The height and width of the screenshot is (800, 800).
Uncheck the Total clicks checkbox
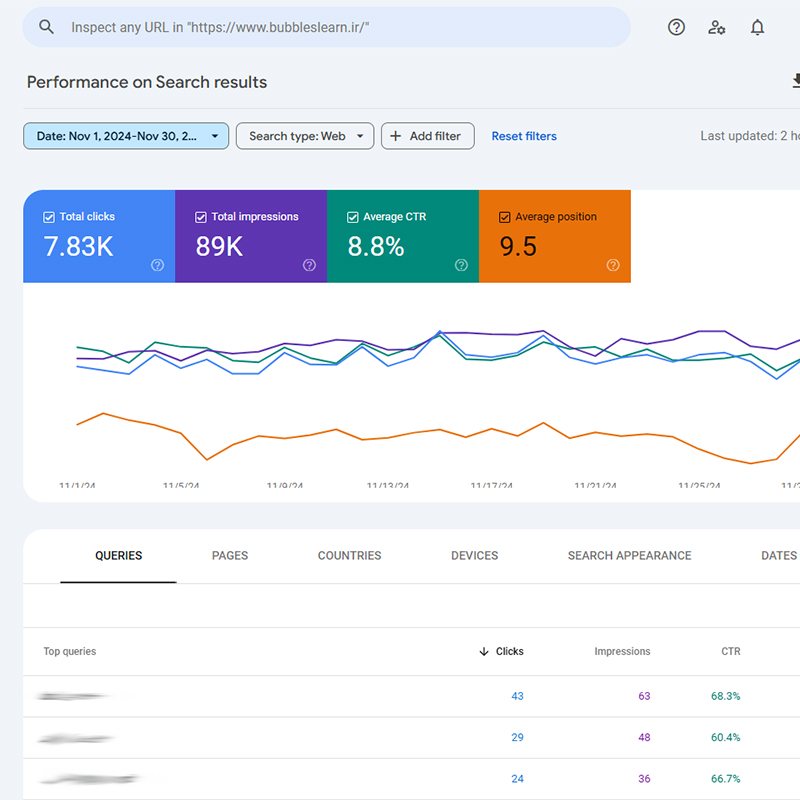pyautogui.click(x=49, y=217)
